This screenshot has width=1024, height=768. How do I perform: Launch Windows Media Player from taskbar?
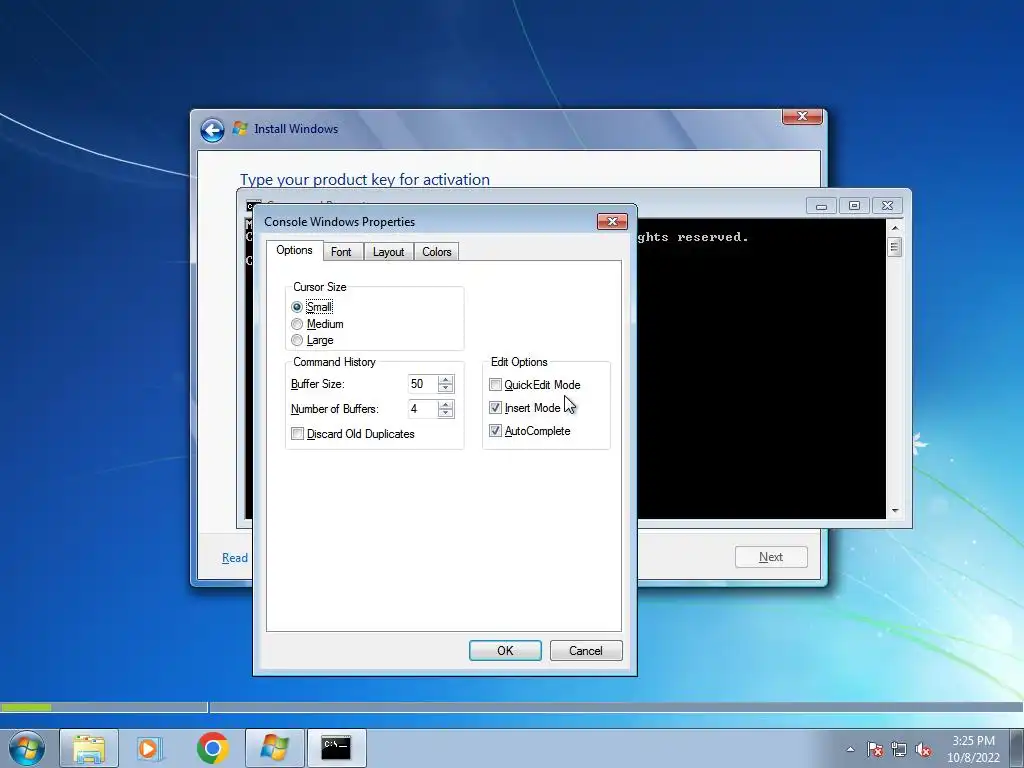[x=150, y=748]
